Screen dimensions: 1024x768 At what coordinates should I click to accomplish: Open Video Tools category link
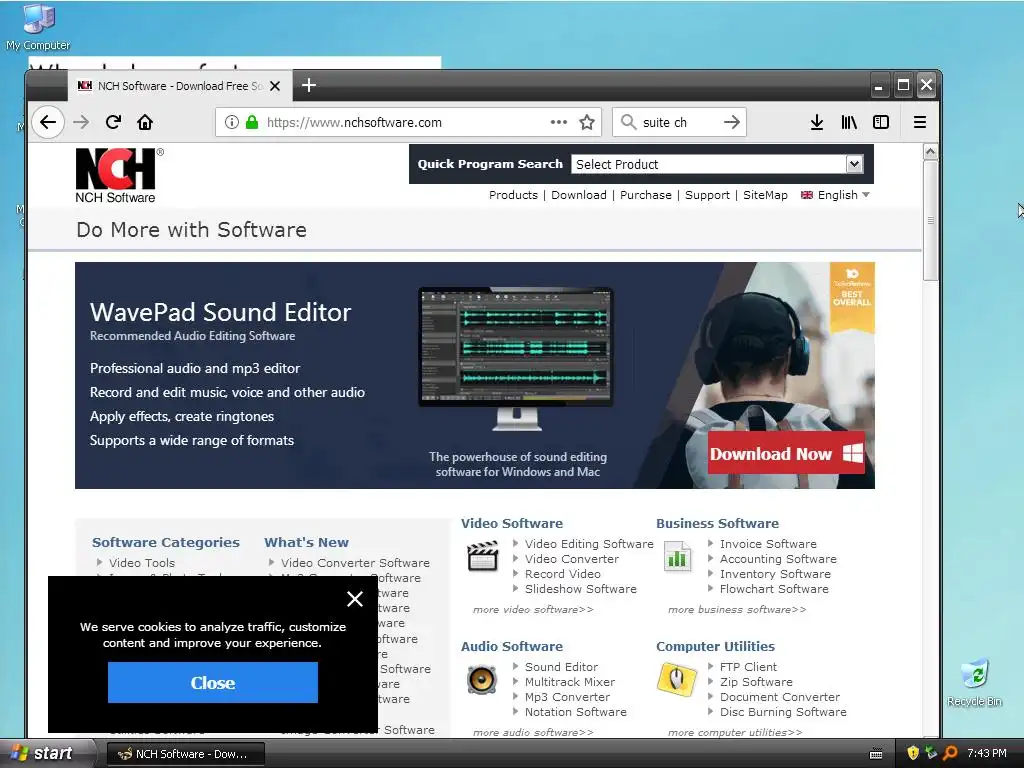142,562
